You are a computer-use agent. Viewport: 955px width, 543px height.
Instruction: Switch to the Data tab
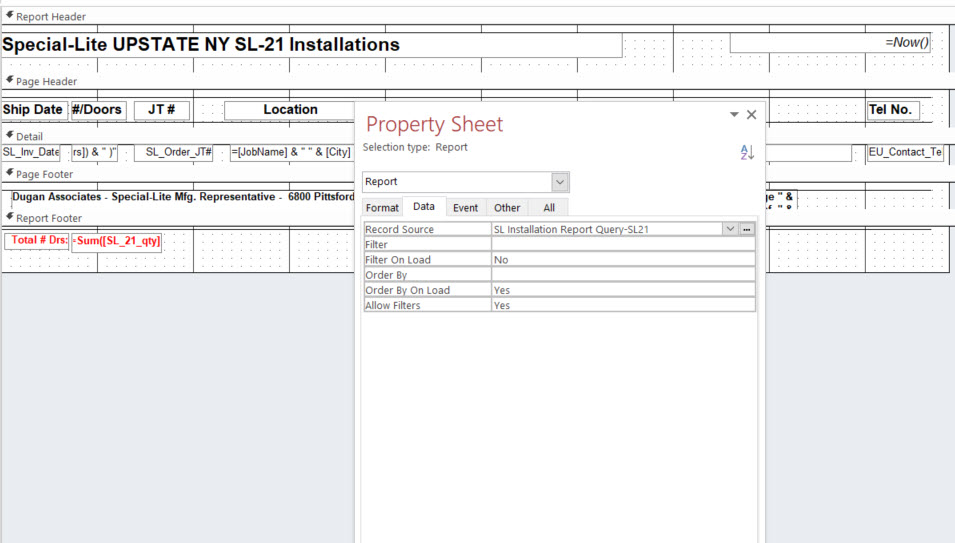coord(424,206)
